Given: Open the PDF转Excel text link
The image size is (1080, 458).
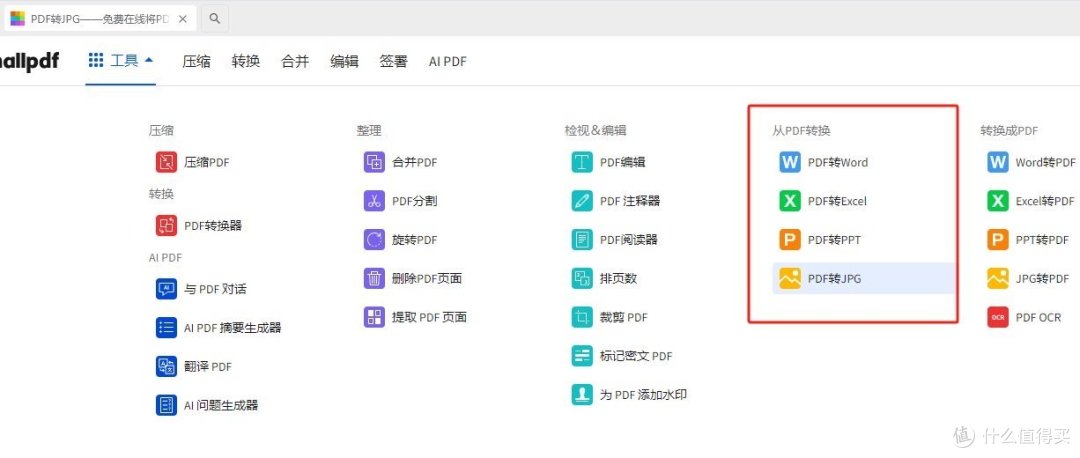Looking at the screenshot, I should tap(837, 201).
